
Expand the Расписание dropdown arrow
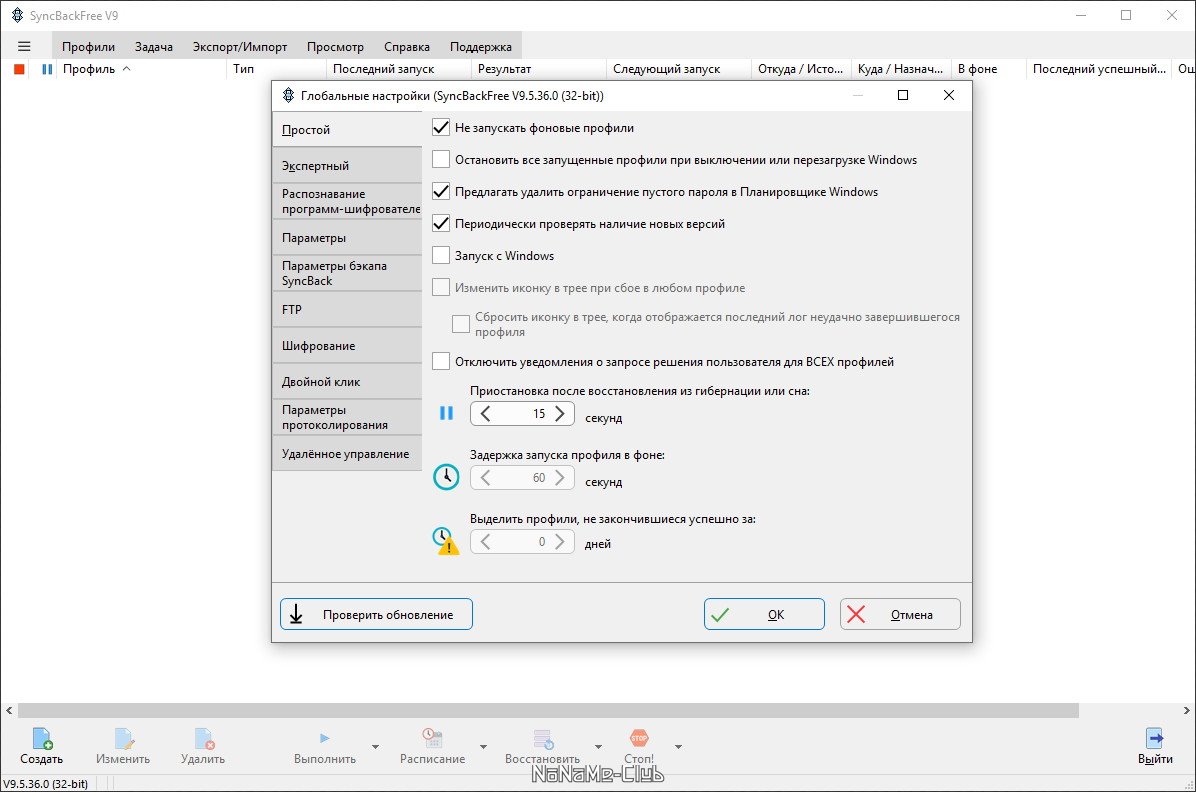click(x=484, y=747)
